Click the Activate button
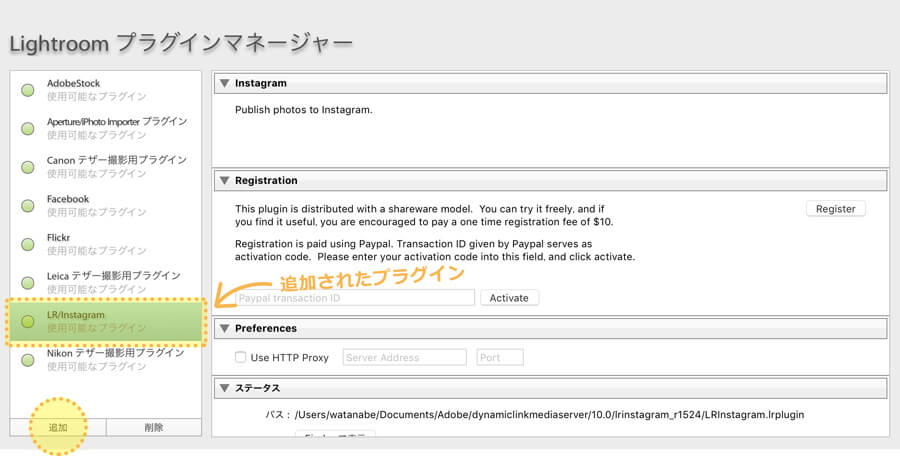This screenshot has height=456, width=900. pyautogui.click(x=509, y=297)
